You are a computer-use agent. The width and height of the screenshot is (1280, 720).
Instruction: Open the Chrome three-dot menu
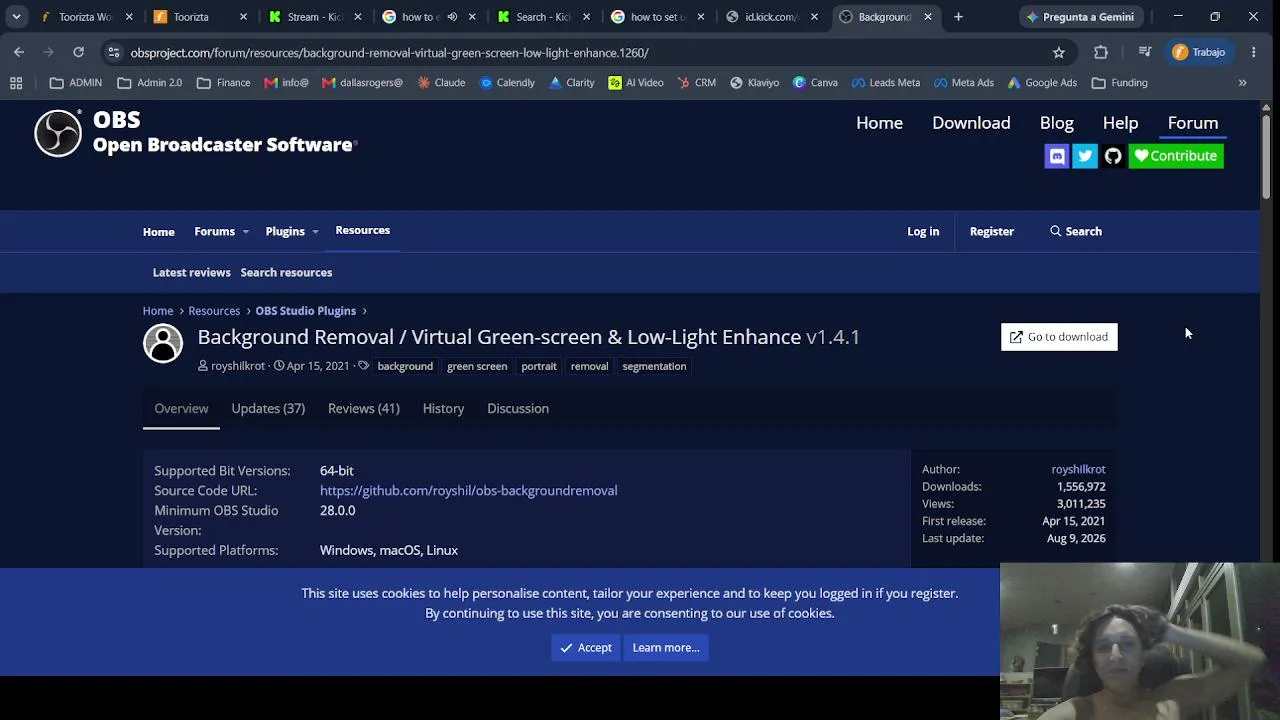tap(1254, 52)
